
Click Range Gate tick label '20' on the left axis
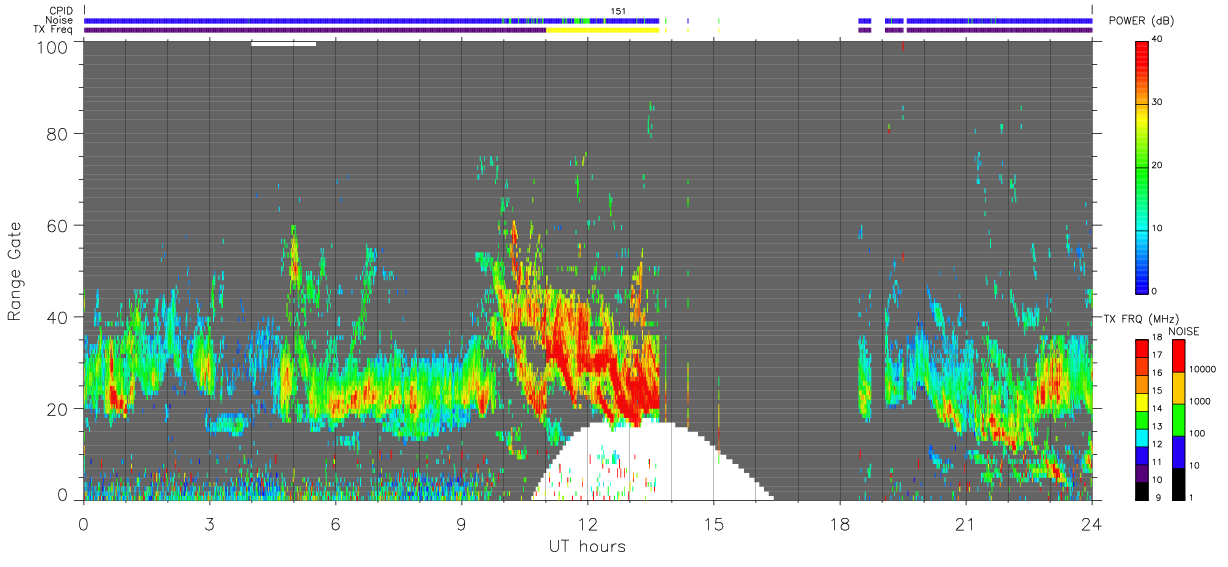(x=58, y=409)
